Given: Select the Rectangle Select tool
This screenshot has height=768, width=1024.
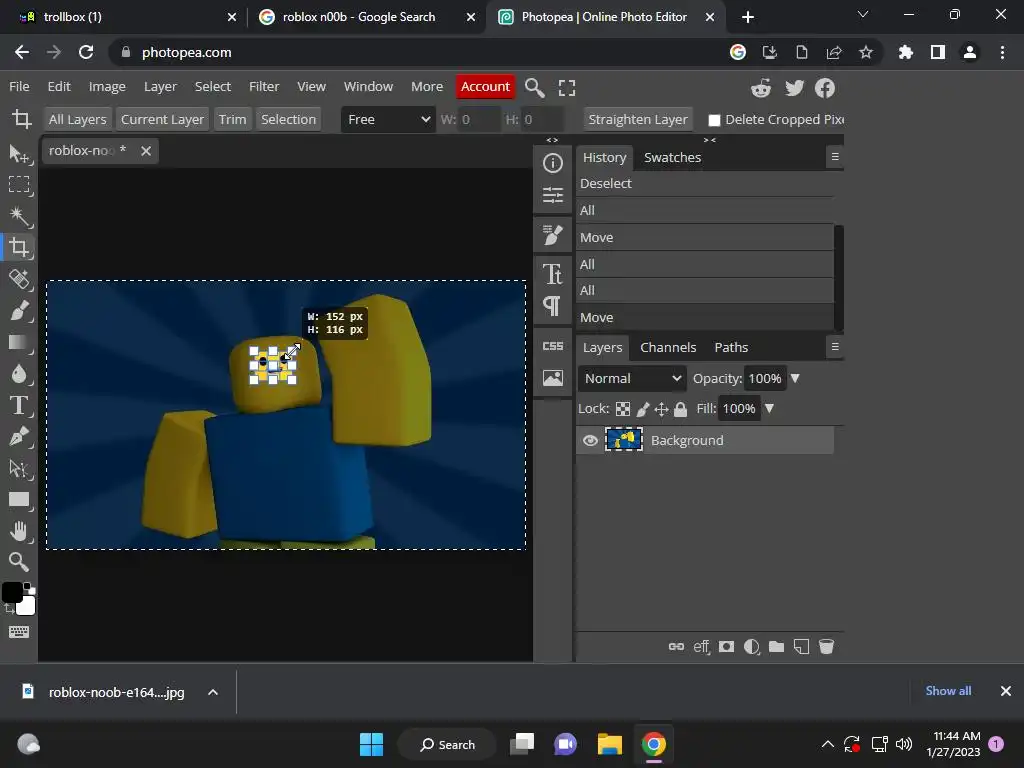Looking at the screenshot, I should (x=19, y=185).
